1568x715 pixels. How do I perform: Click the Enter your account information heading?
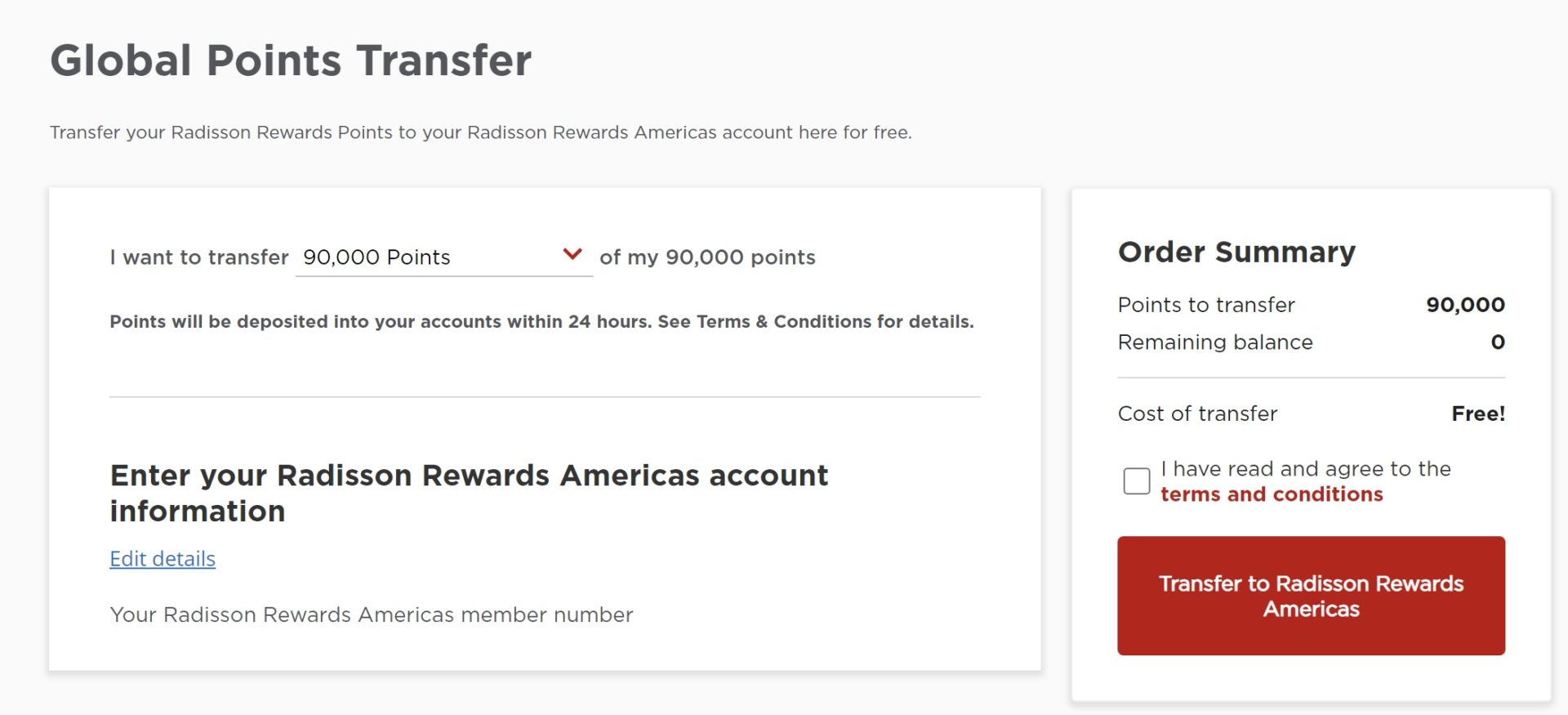coord(469,492)
